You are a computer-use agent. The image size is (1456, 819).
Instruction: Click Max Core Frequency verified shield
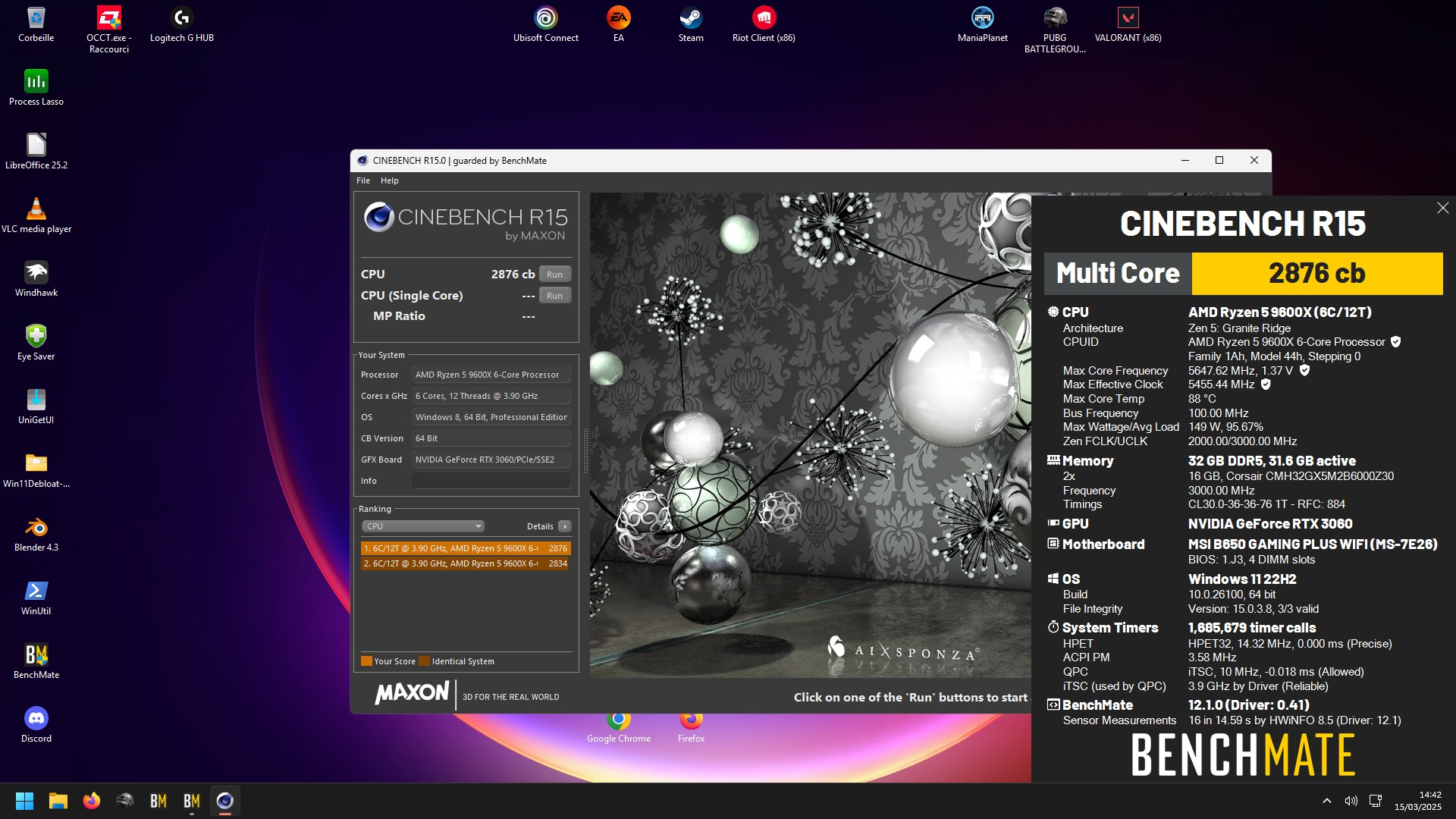(x=1304, y=370)
